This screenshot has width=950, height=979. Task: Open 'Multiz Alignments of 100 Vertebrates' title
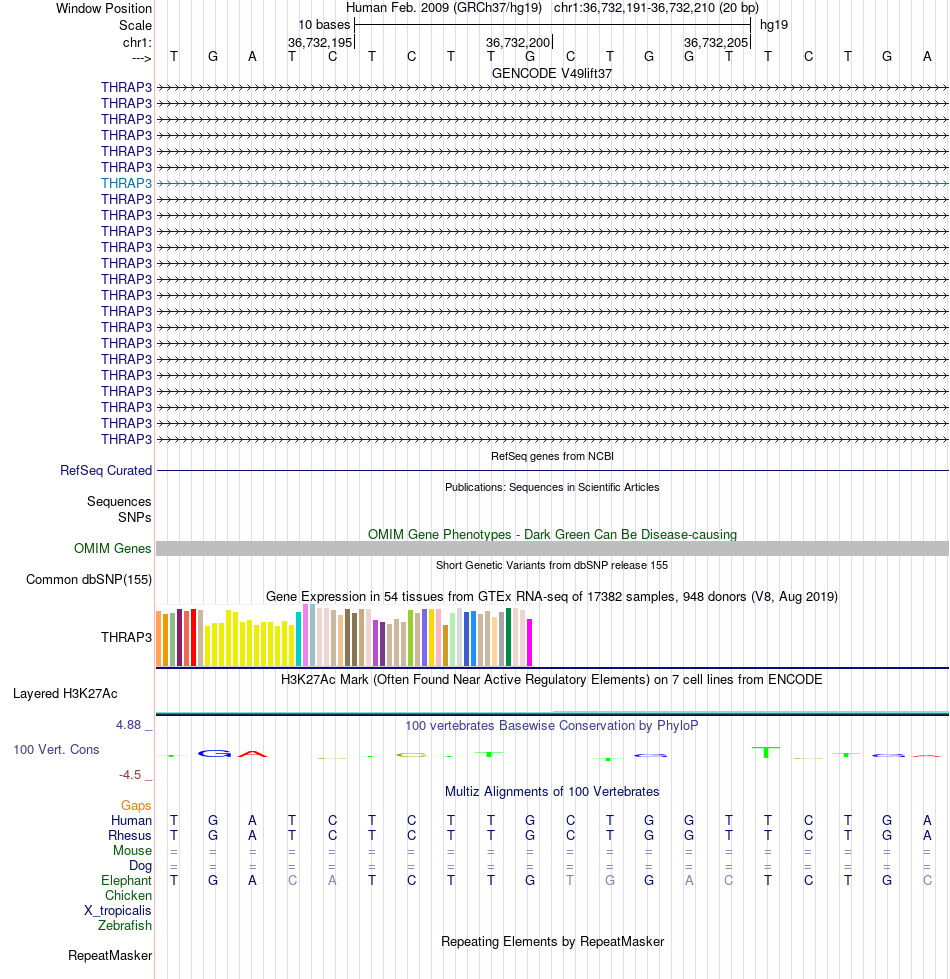[x=552, y=791]
